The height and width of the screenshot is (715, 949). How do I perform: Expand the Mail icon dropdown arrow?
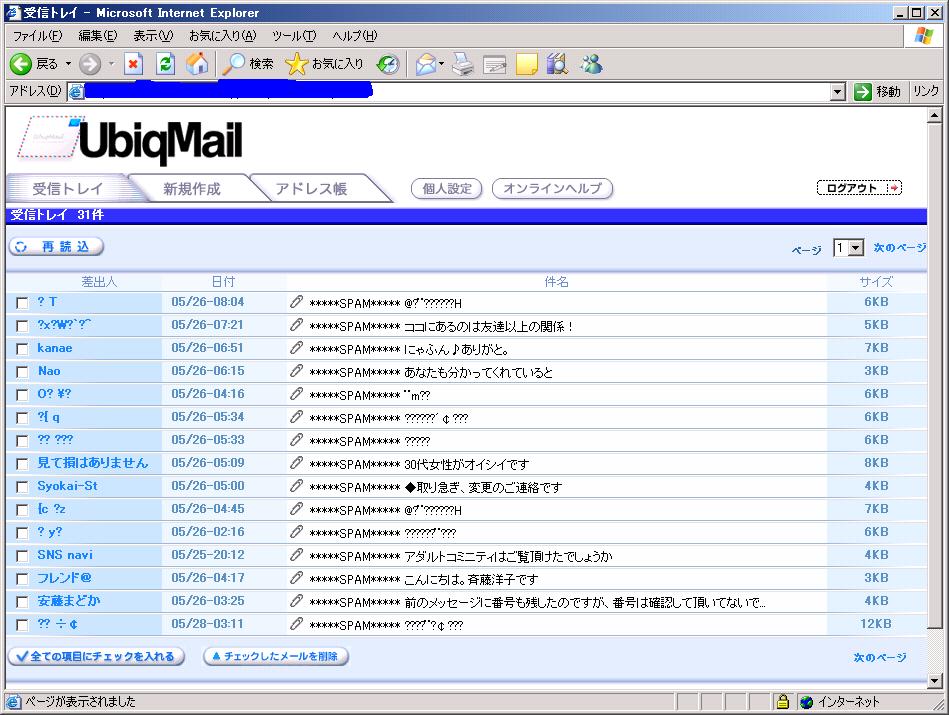441,64
